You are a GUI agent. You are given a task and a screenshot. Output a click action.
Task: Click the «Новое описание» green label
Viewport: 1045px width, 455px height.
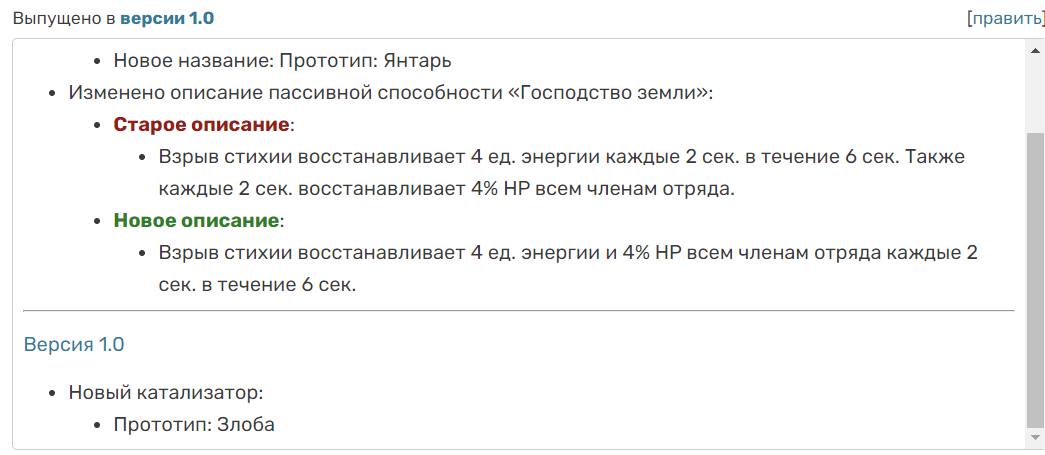(x=196, y=220)
